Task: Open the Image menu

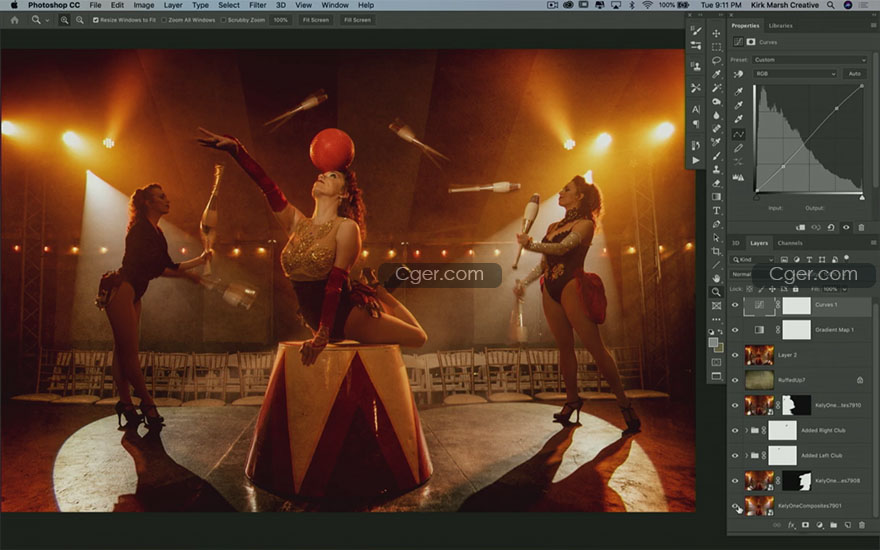Action: 144,5
